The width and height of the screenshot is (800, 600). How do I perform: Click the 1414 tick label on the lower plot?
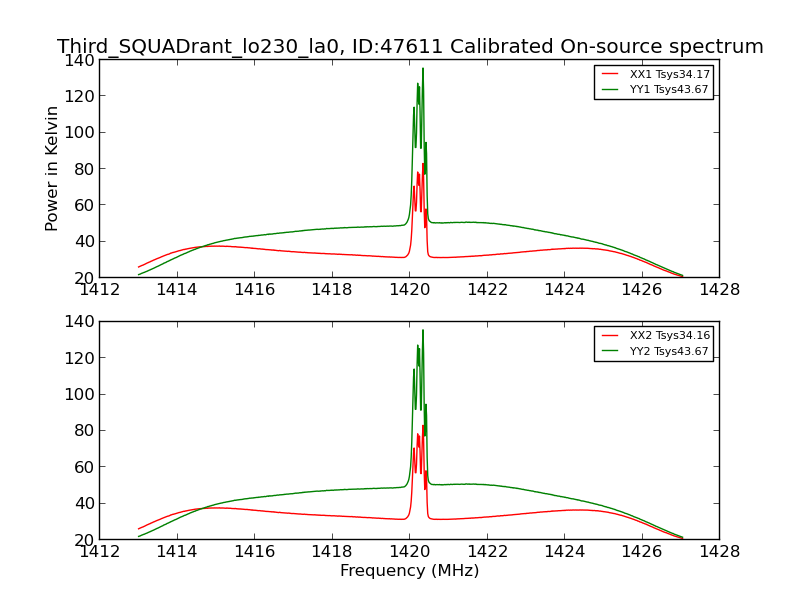coord(177,552)
